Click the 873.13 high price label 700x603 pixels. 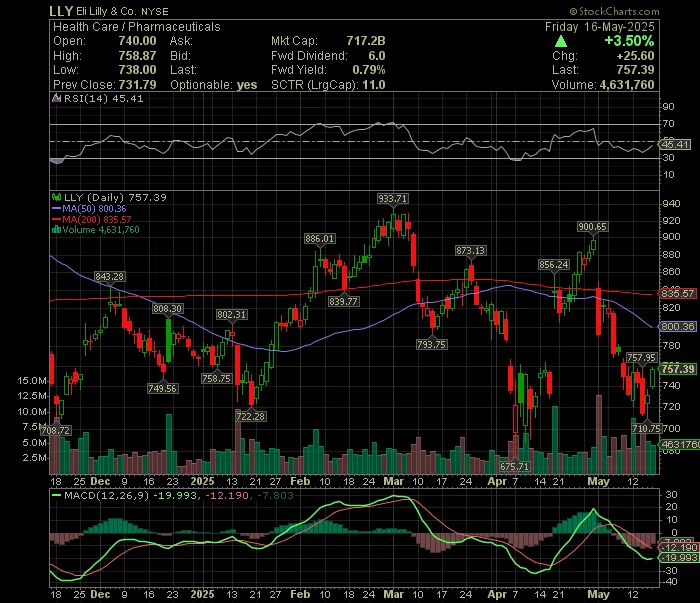click(471, 250)
